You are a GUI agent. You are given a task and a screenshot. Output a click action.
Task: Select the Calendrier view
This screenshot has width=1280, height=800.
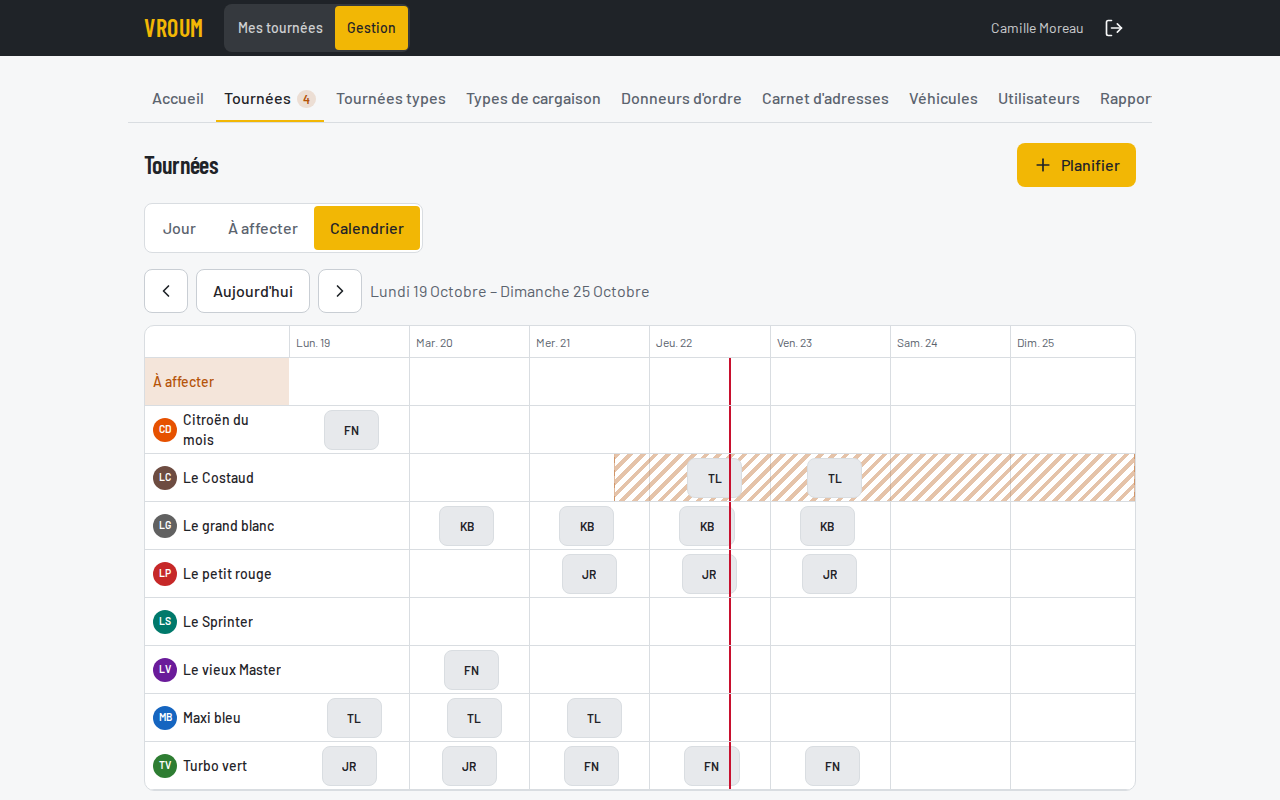(367, 228)
